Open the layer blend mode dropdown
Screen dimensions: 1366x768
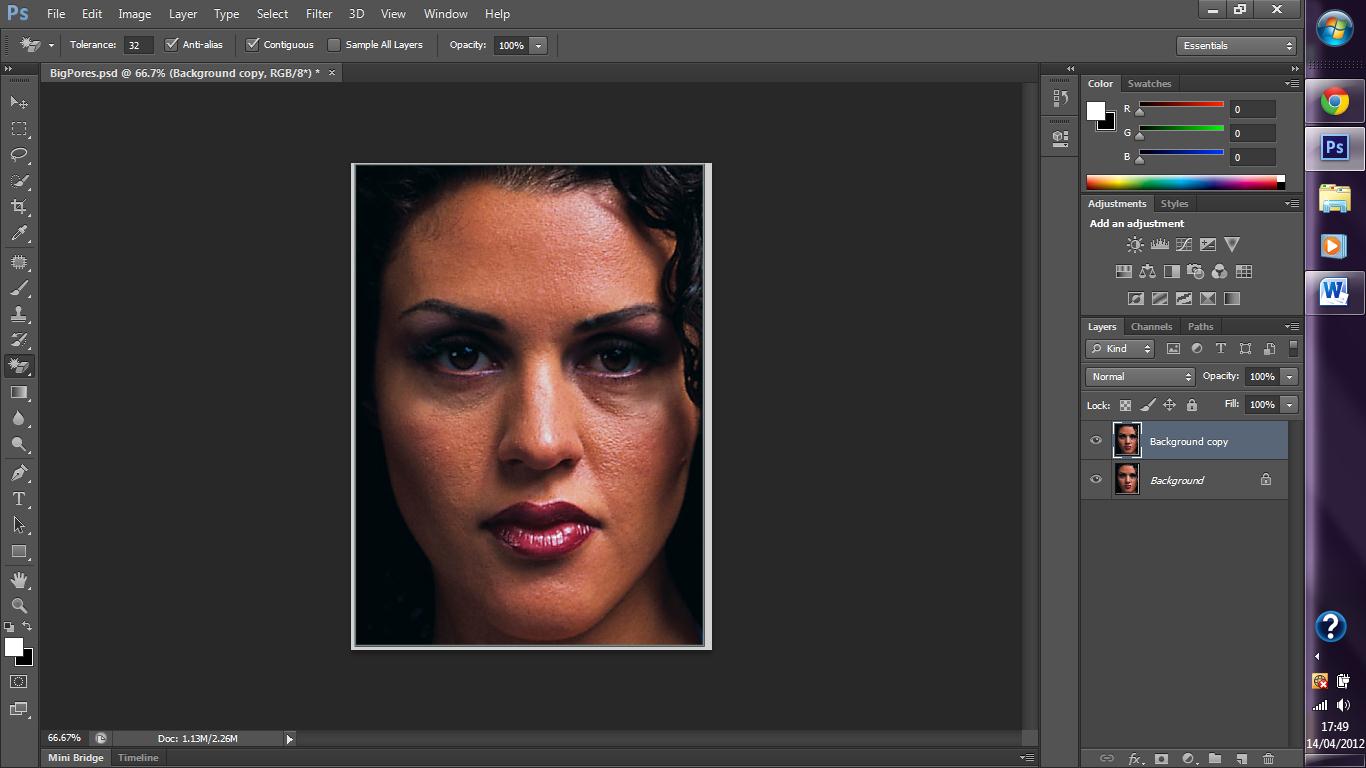pyautogui.click(x=1140, y=377)
